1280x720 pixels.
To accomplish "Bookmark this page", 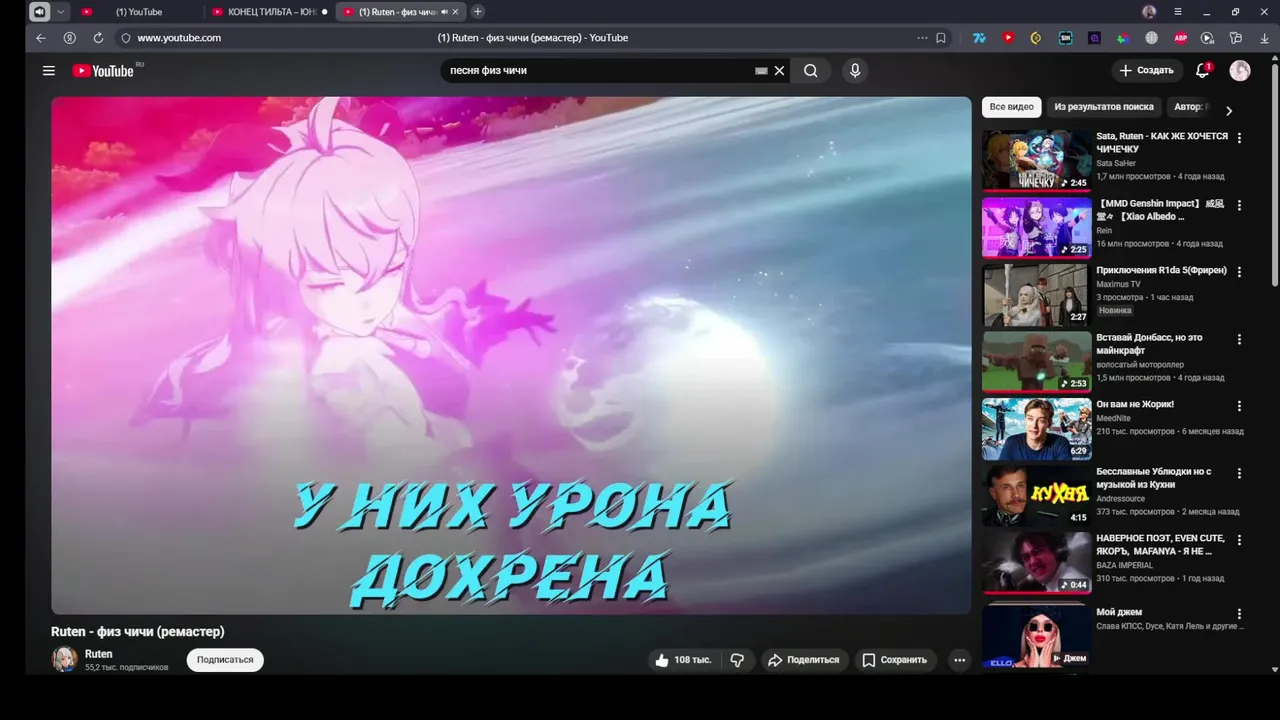I will point(941,38).
